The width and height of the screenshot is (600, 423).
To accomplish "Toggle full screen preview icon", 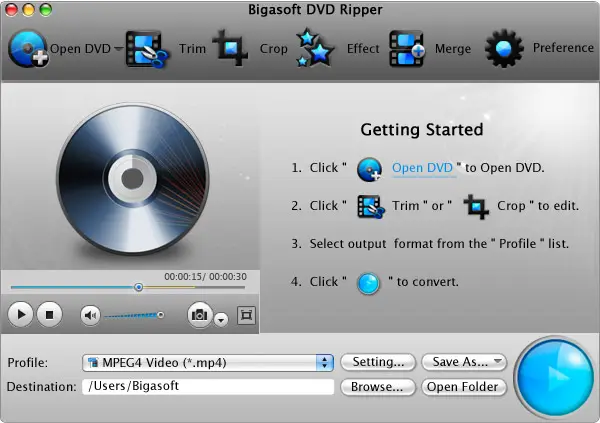I will (246, 315).
